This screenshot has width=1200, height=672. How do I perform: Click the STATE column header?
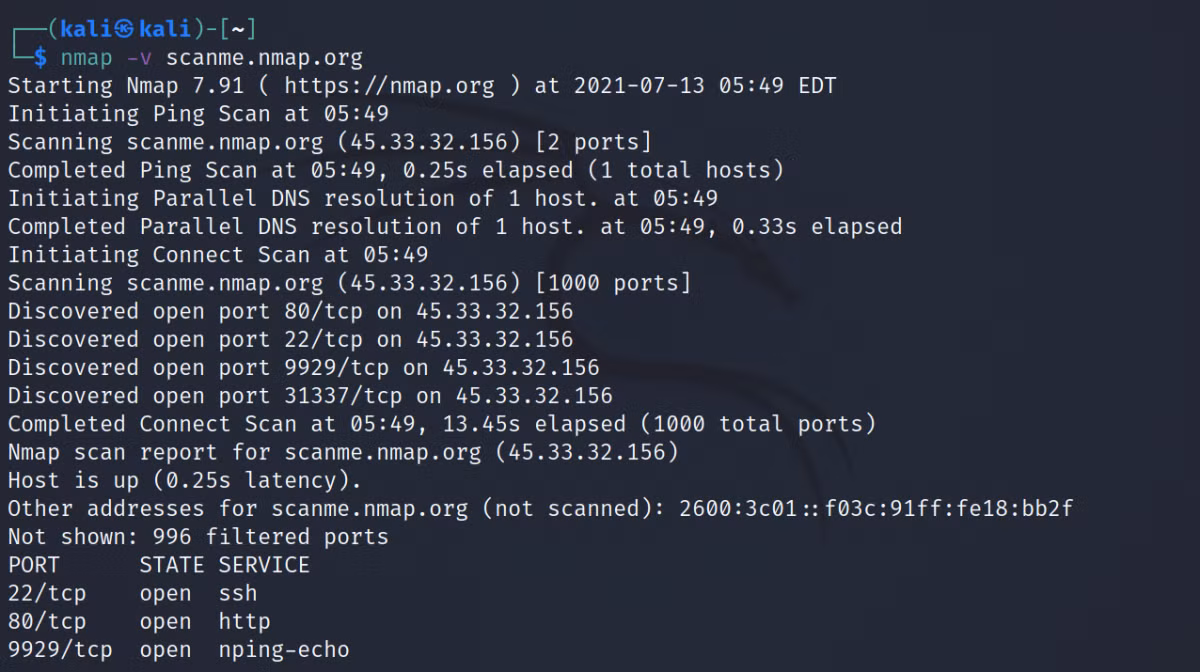pos(172,565)
